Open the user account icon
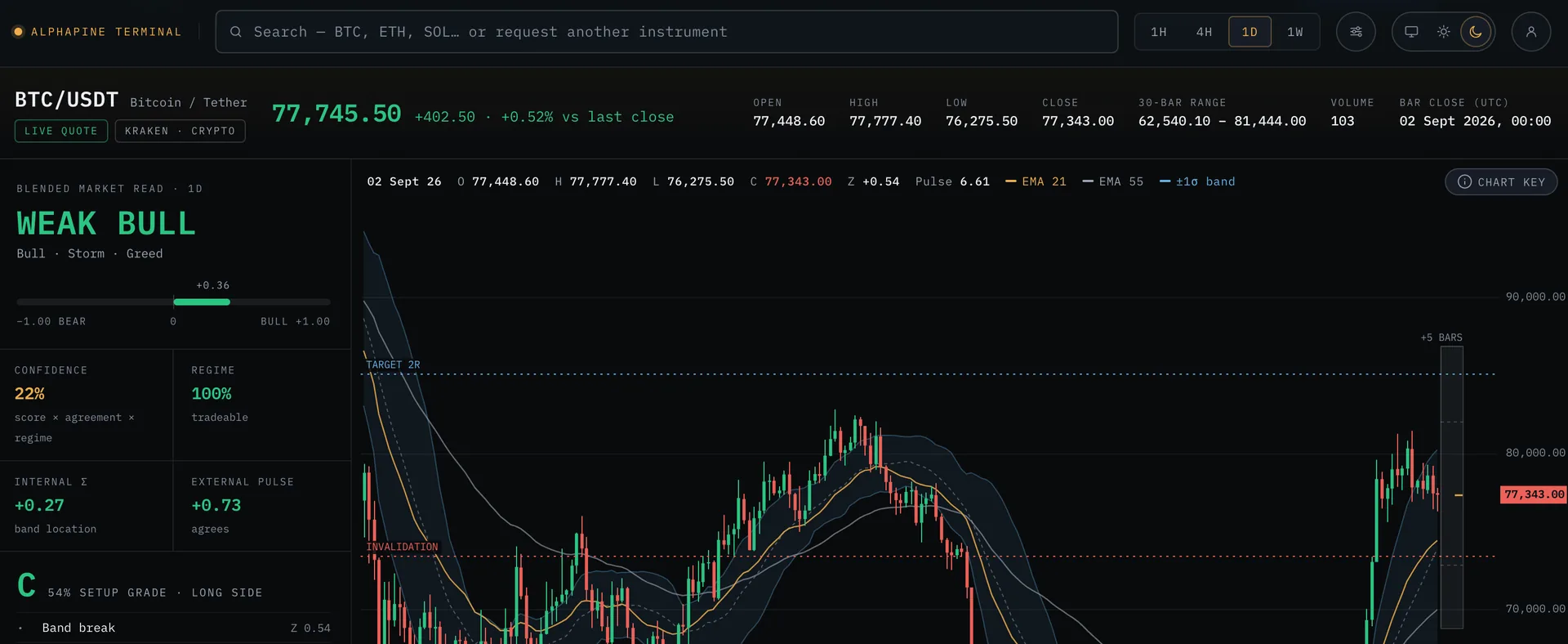This screenshot has height=644, width=1568. 1531,32
